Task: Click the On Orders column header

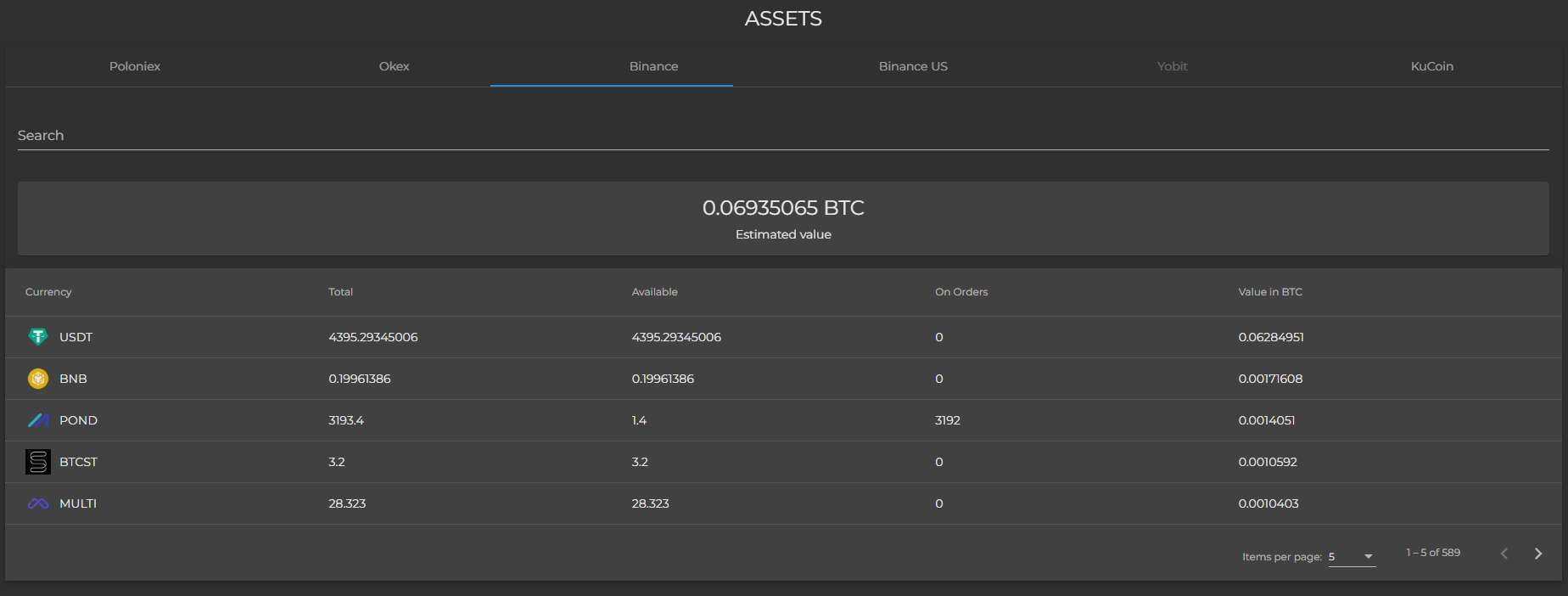Action: (961, 292)
